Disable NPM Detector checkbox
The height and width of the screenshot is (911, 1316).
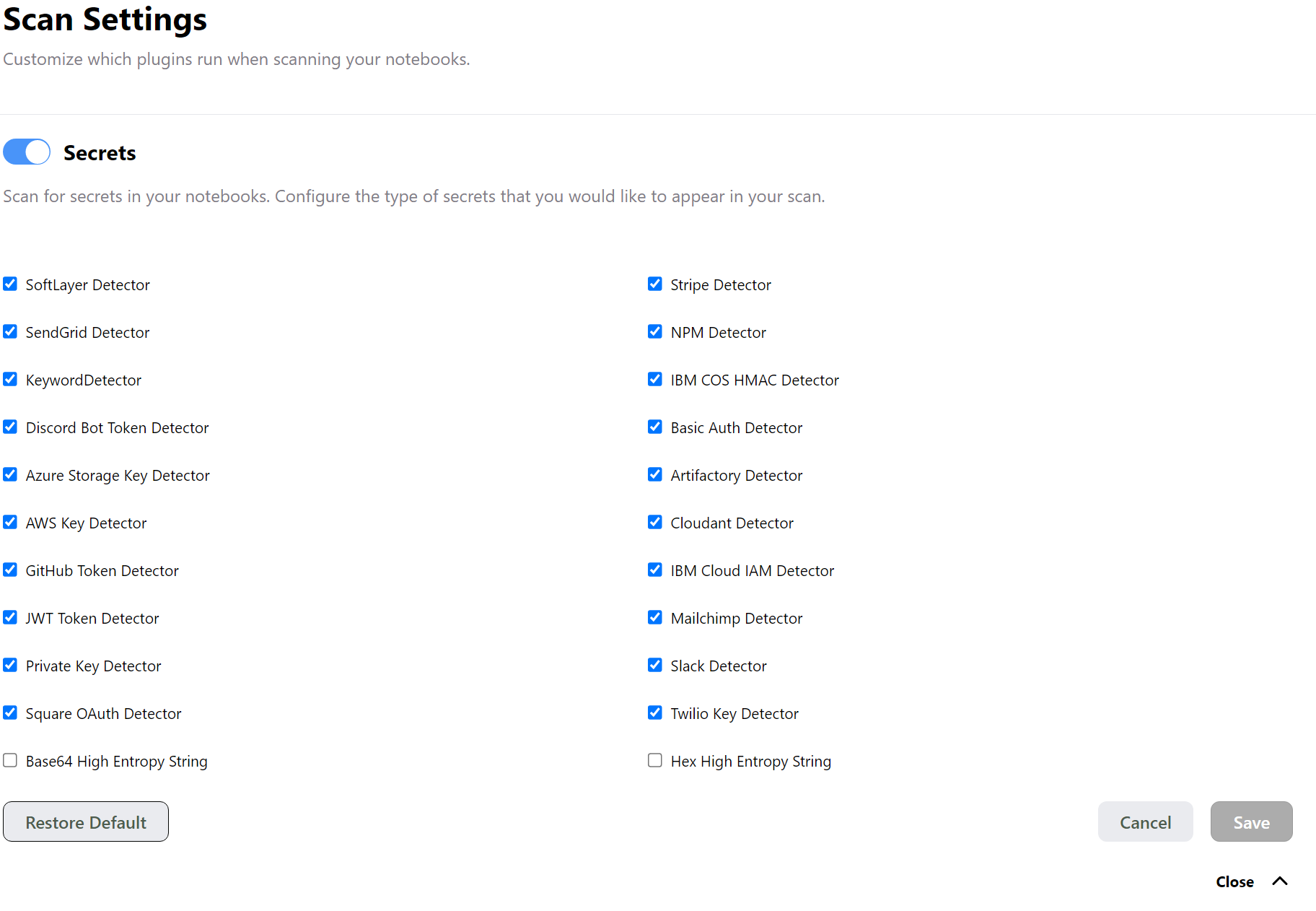[655, 331]
